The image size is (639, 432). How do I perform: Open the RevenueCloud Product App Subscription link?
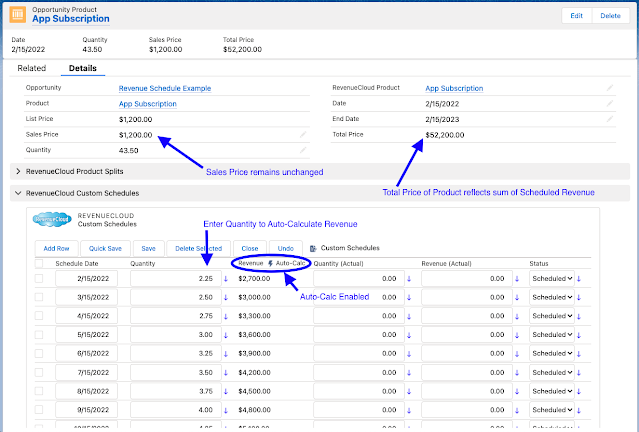(454, 88)
